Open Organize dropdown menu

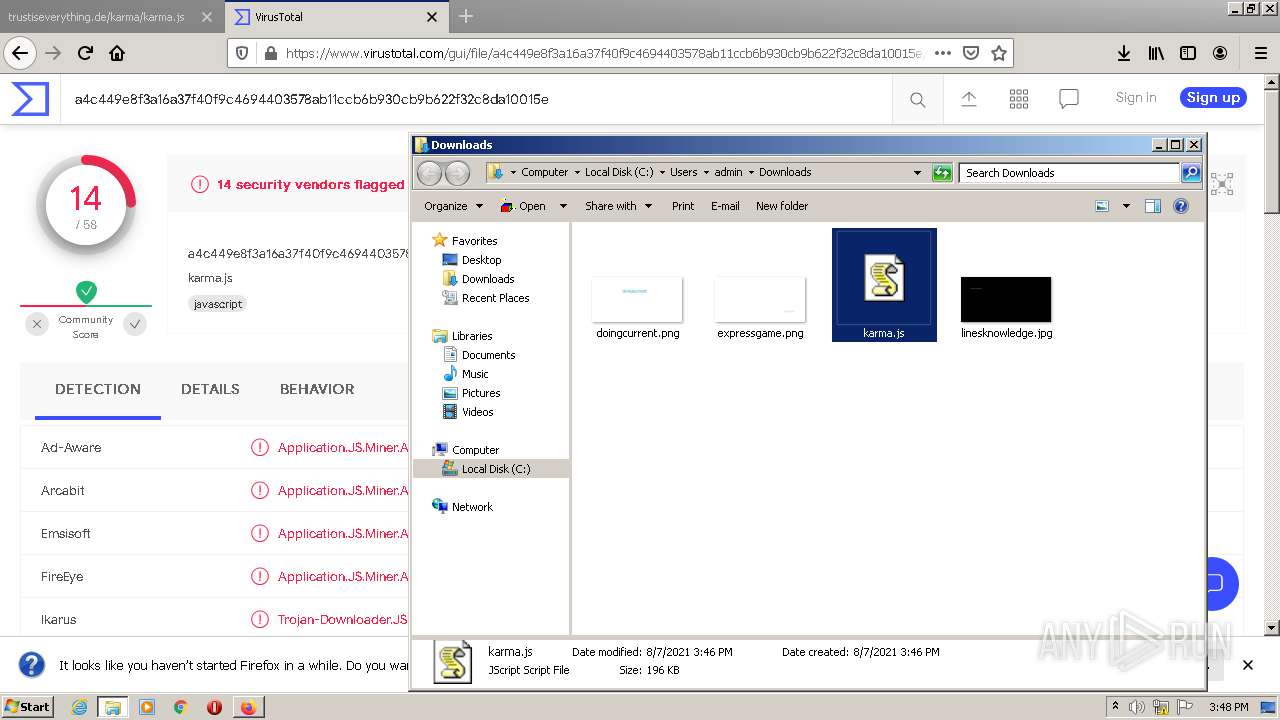453,206
